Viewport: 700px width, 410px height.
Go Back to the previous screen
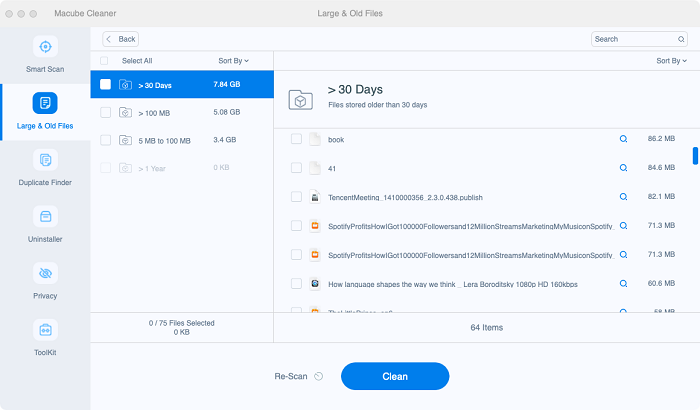[x=121, y=39]
